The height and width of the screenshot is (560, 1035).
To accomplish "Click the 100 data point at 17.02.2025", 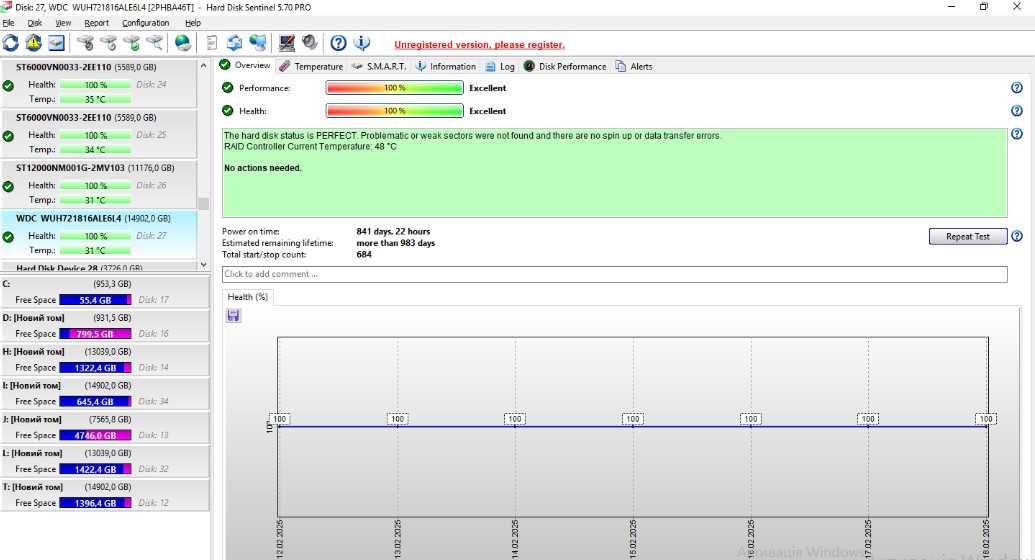I will pyautogui.click(x=868, y=419).
